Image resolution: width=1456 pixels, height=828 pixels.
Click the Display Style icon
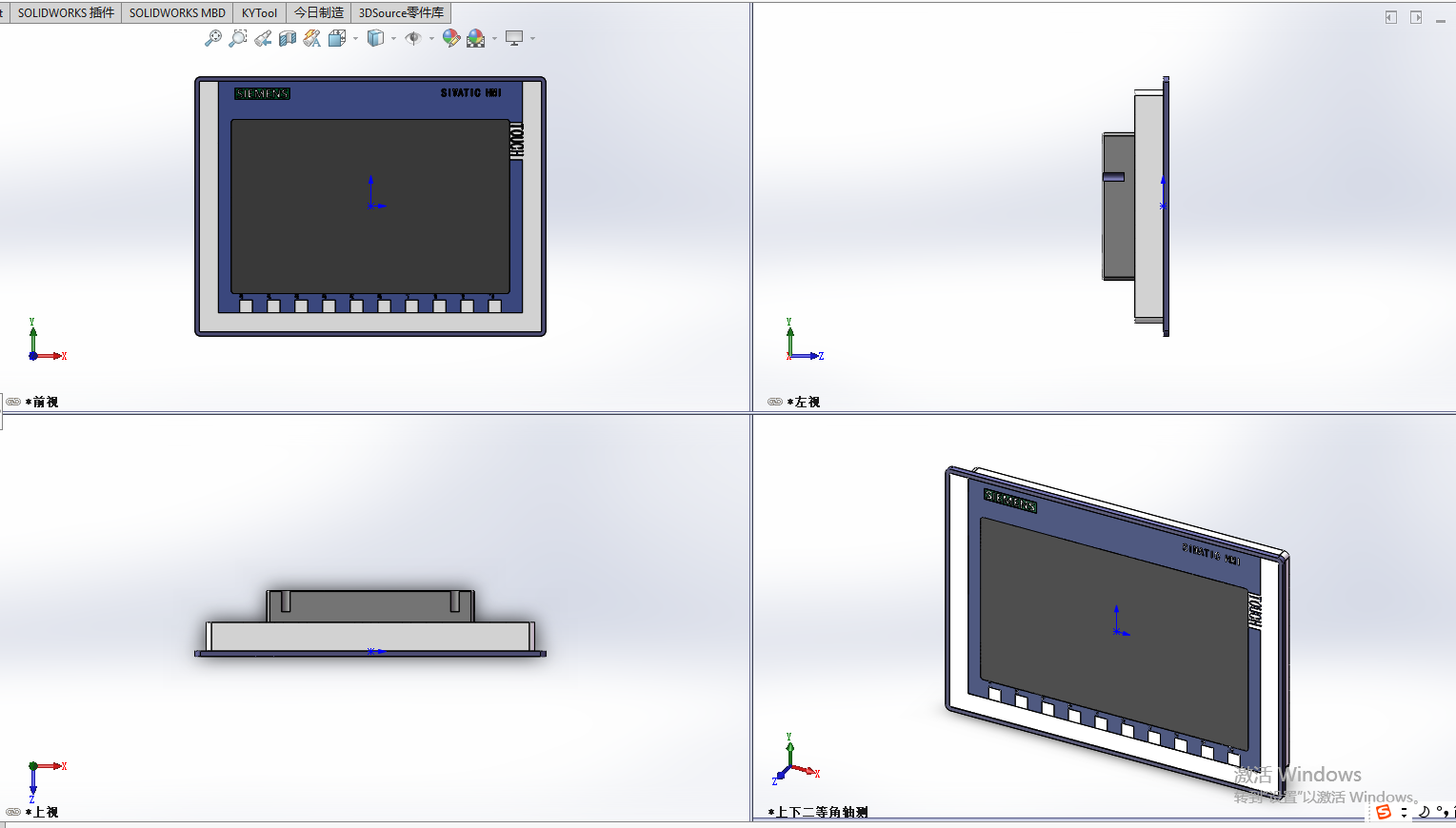[376, 38]
